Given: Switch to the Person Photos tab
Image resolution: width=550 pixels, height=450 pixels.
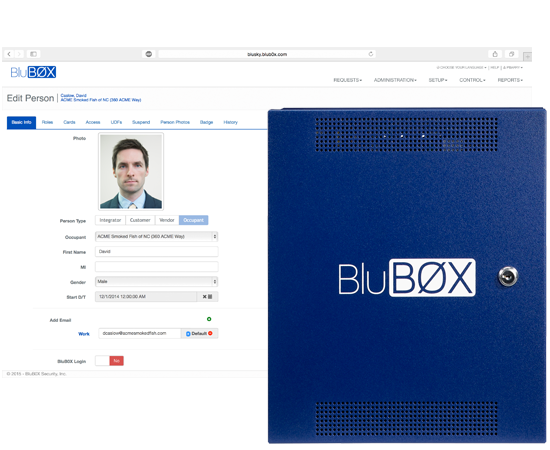Looking at the screenshot, I should click(175, 122).
